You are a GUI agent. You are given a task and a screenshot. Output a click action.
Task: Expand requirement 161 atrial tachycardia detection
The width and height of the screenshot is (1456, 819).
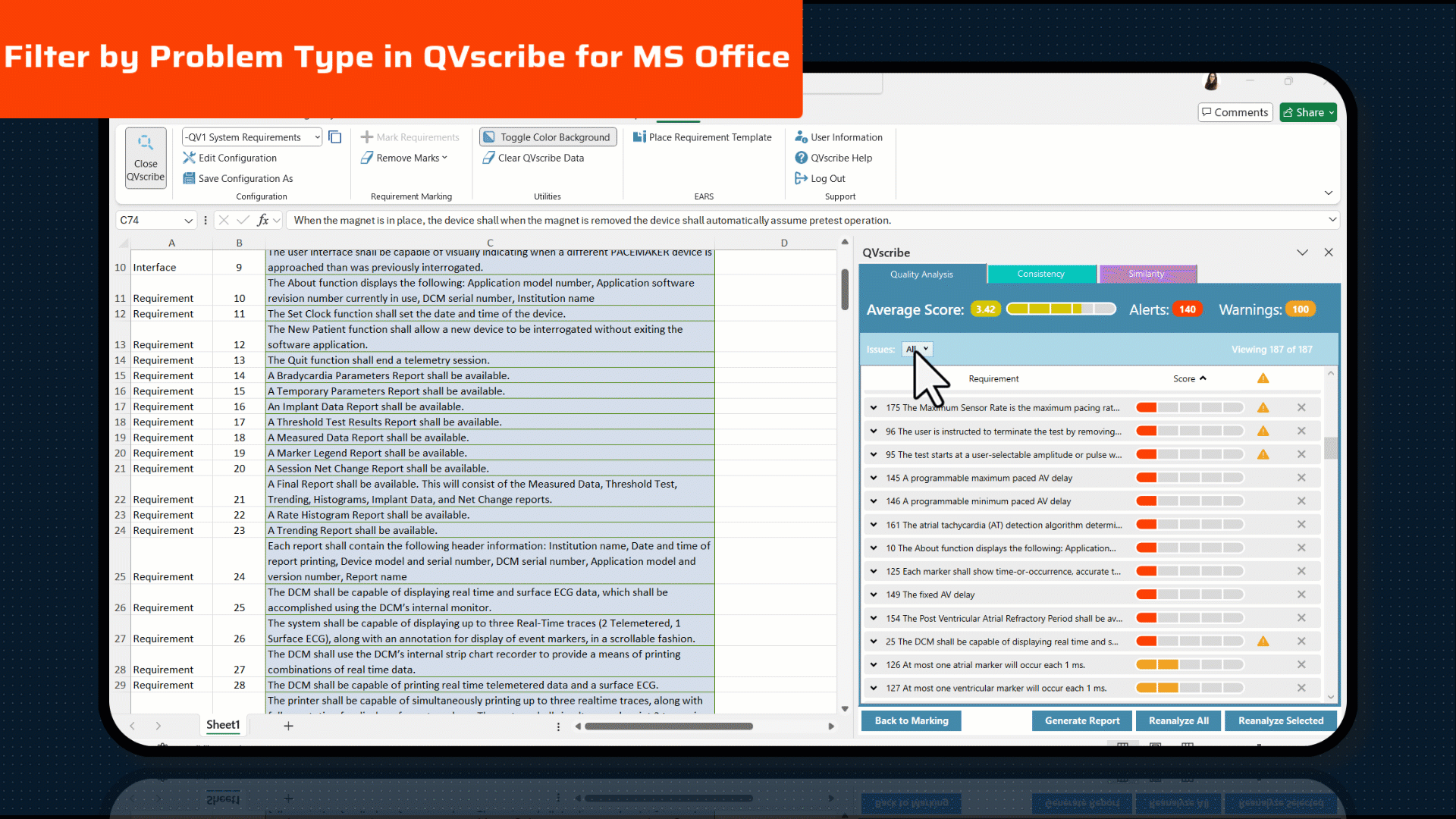pos(874,525)
